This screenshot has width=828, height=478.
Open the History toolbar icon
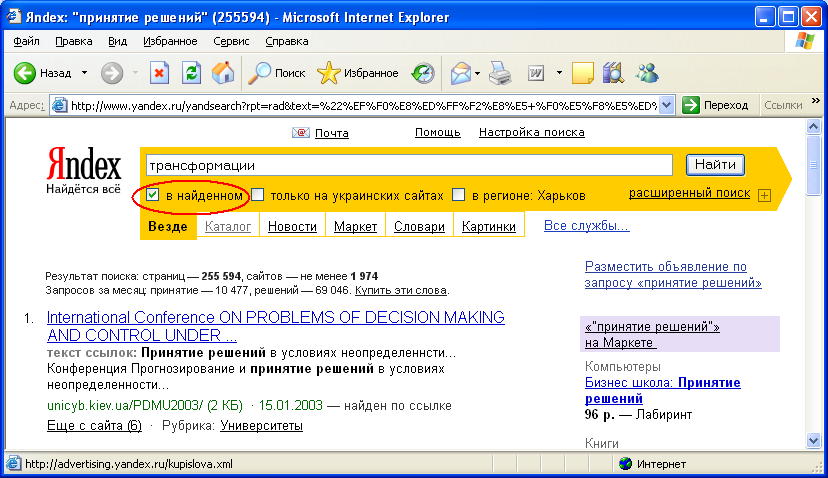(423, 73)
